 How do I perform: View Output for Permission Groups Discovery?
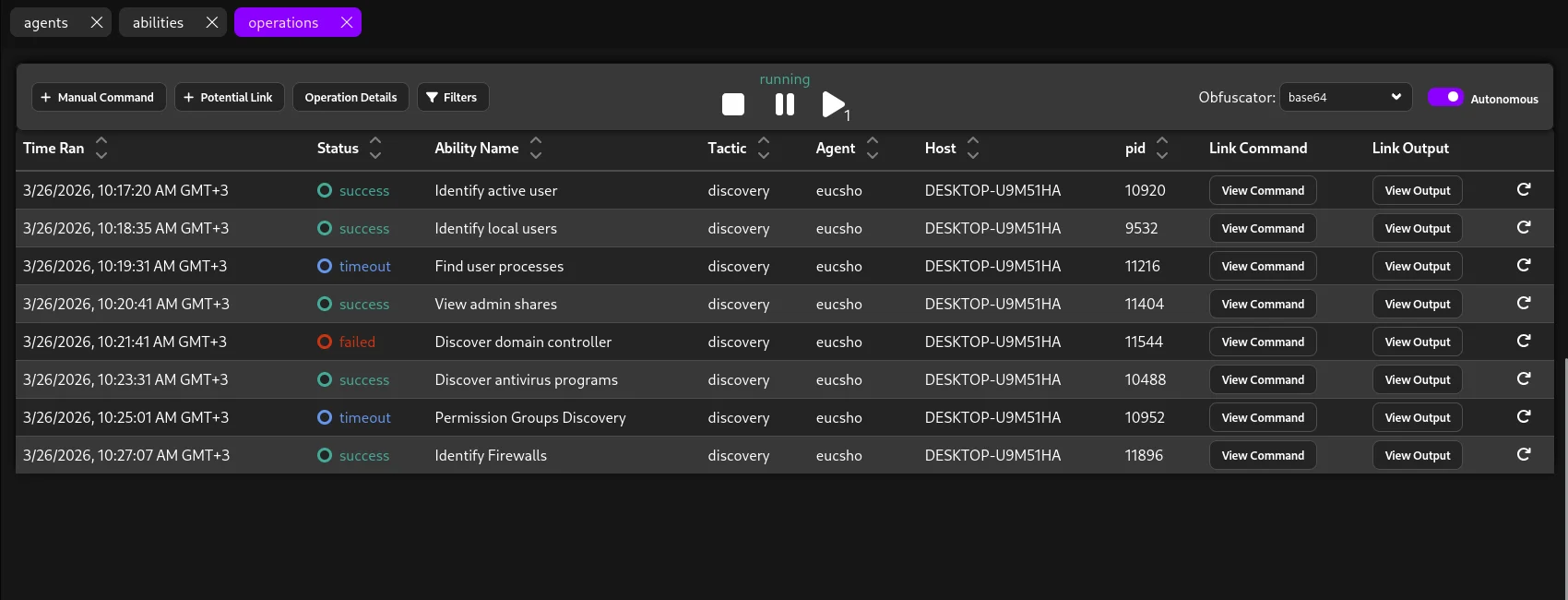click(1417, 417)
